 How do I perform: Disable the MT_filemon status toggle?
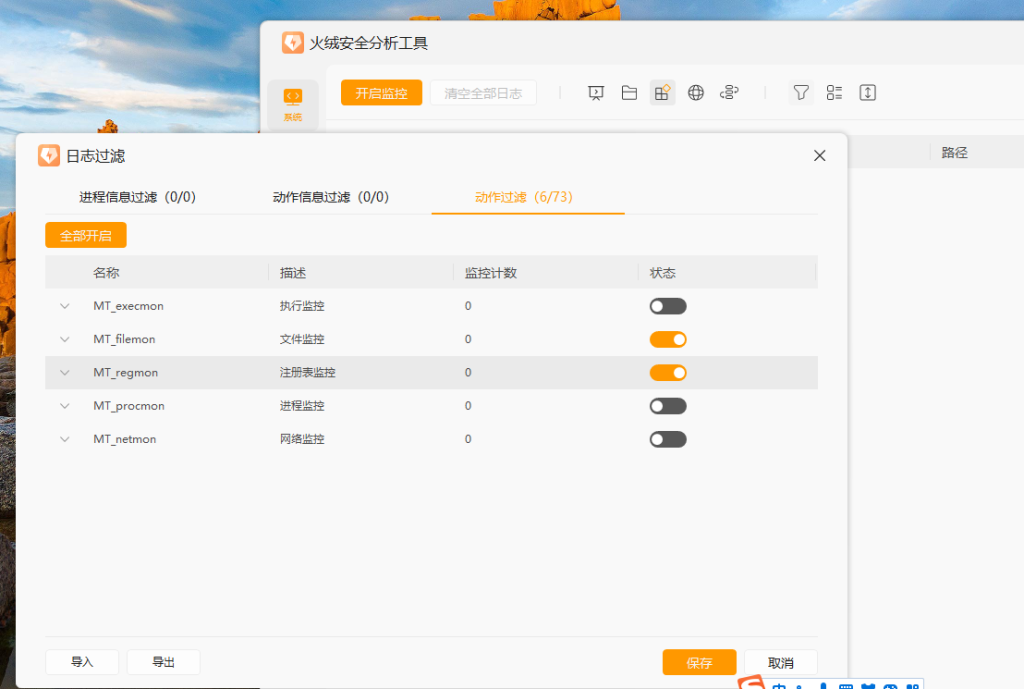667,340
